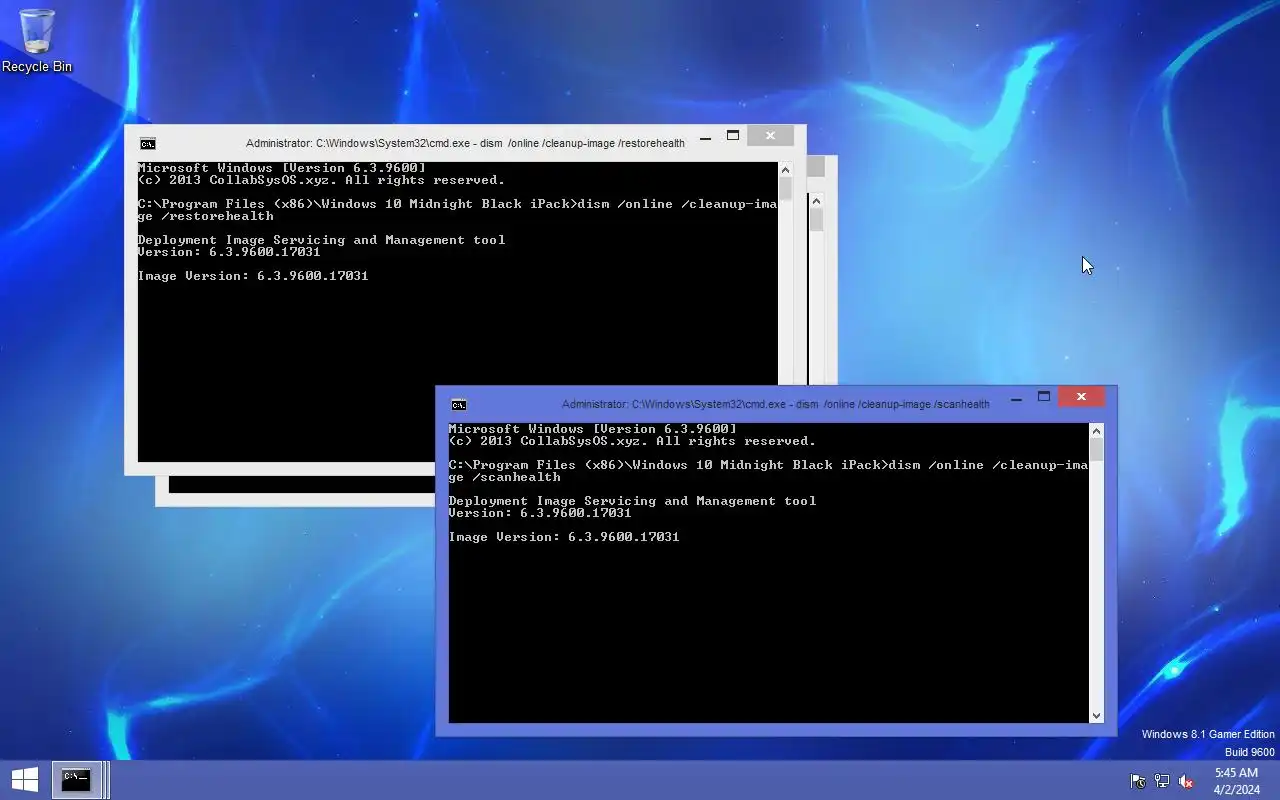
Task: Open the Recycle Bin desktop icon
Action: point(37,40)
